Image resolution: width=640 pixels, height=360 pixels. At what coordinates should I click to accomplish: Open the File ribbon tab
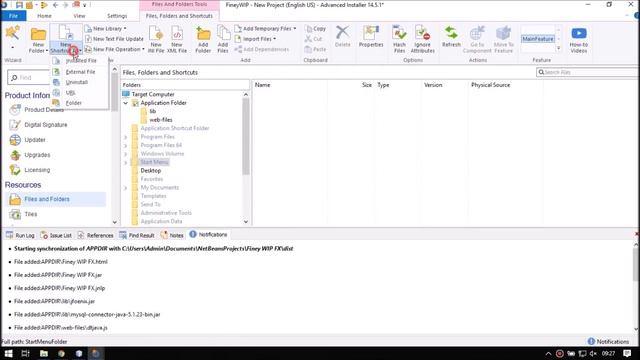(13, 16)
